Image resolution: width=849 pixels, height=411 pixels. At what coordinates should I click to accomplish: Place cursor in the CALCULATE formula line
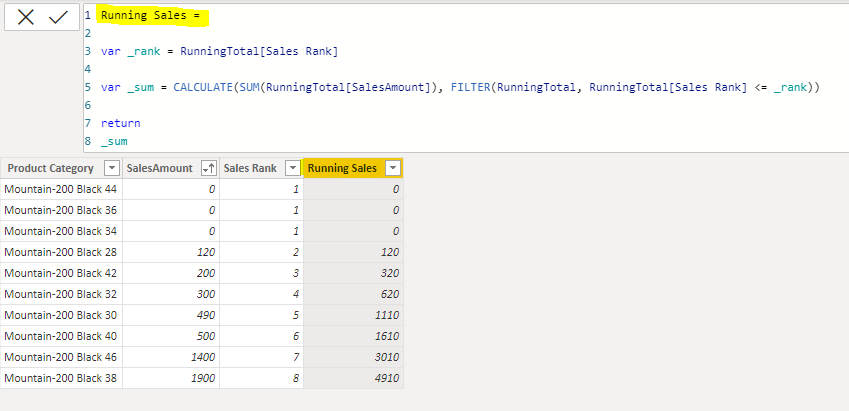point(460,87)
